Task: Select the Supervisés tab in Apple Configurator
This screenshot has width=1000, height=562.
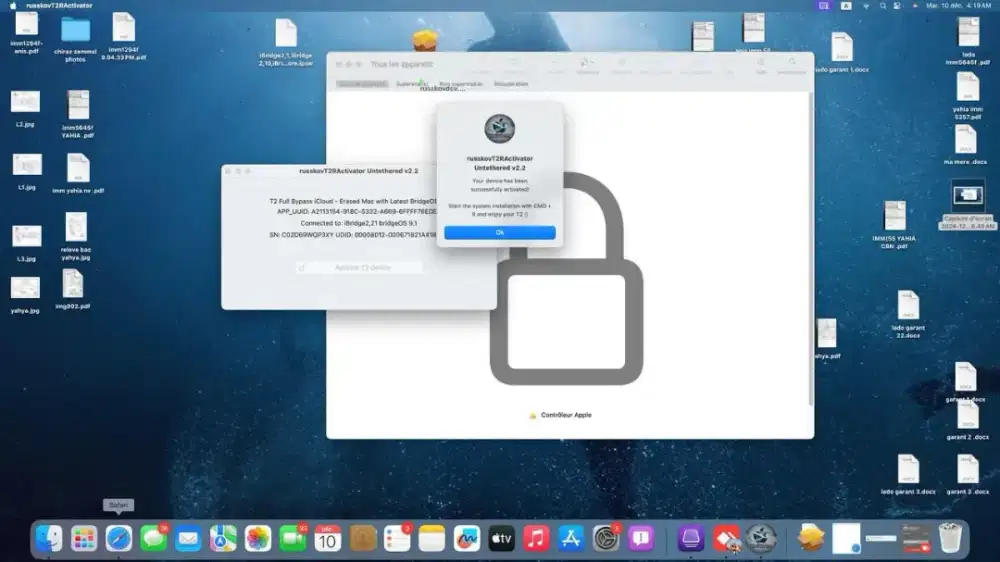Action: (x=408, y=84)
